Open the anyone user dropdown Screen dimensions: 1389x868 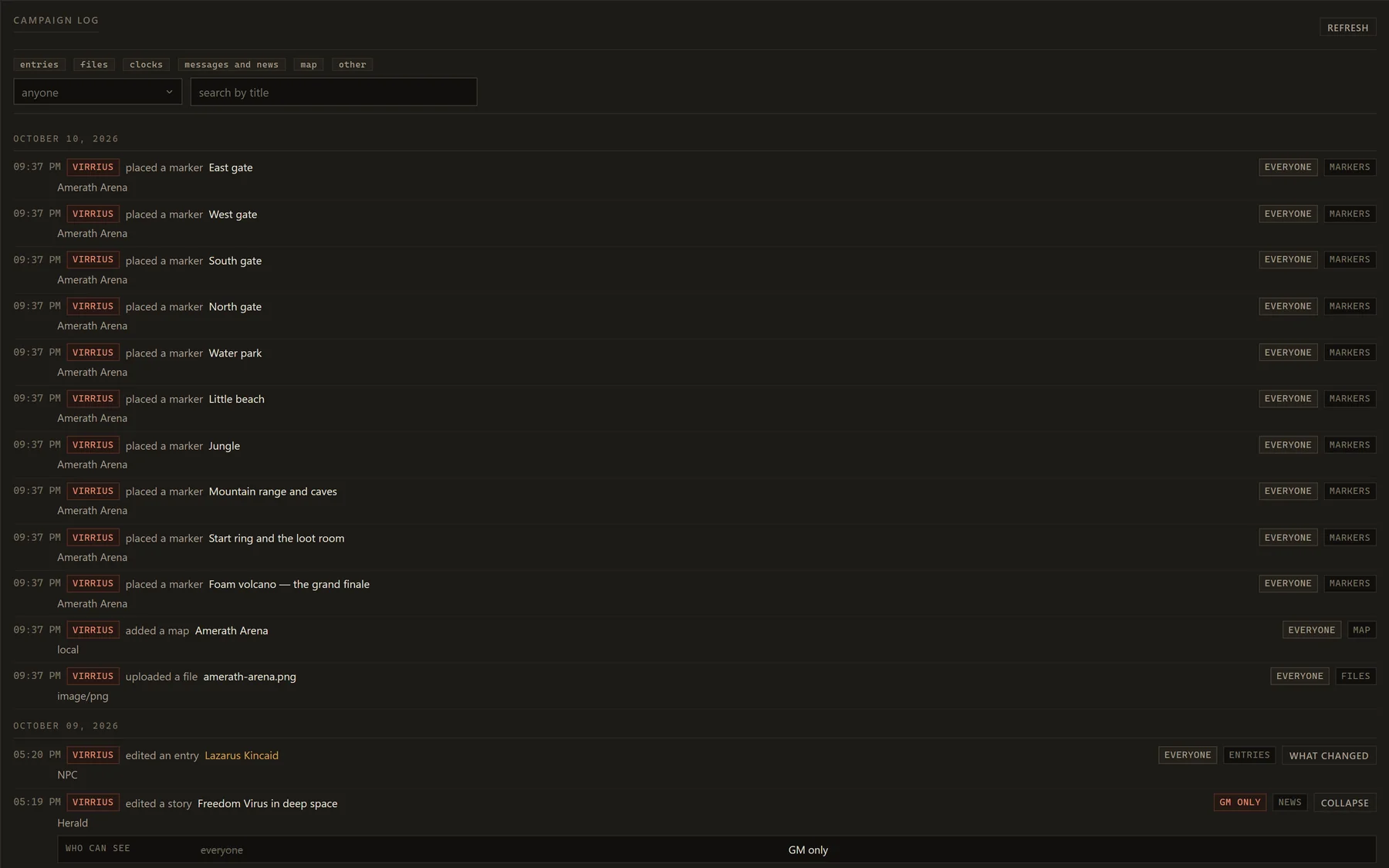click(x=98, y=92)
